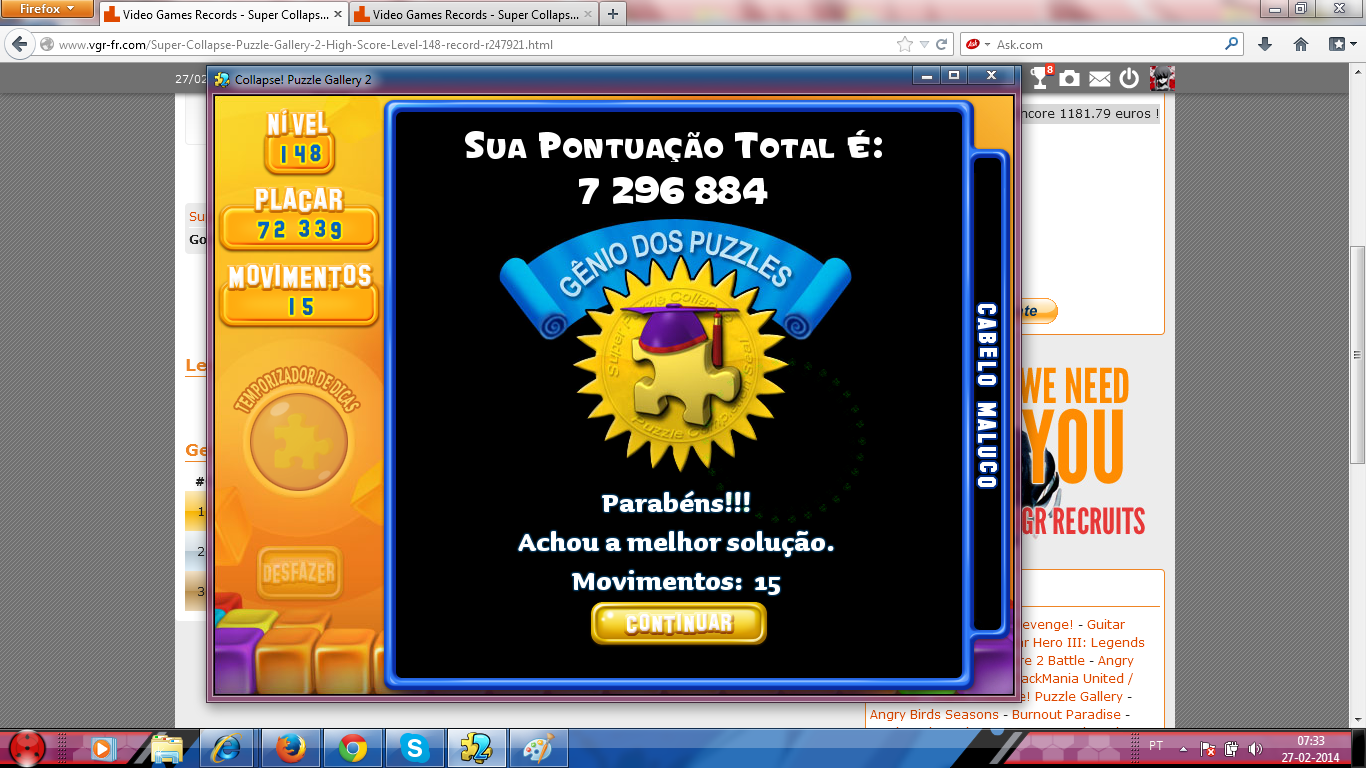Open the envelope messages icon
The width and height of the screenshot is (1366, 768).
1100,78
